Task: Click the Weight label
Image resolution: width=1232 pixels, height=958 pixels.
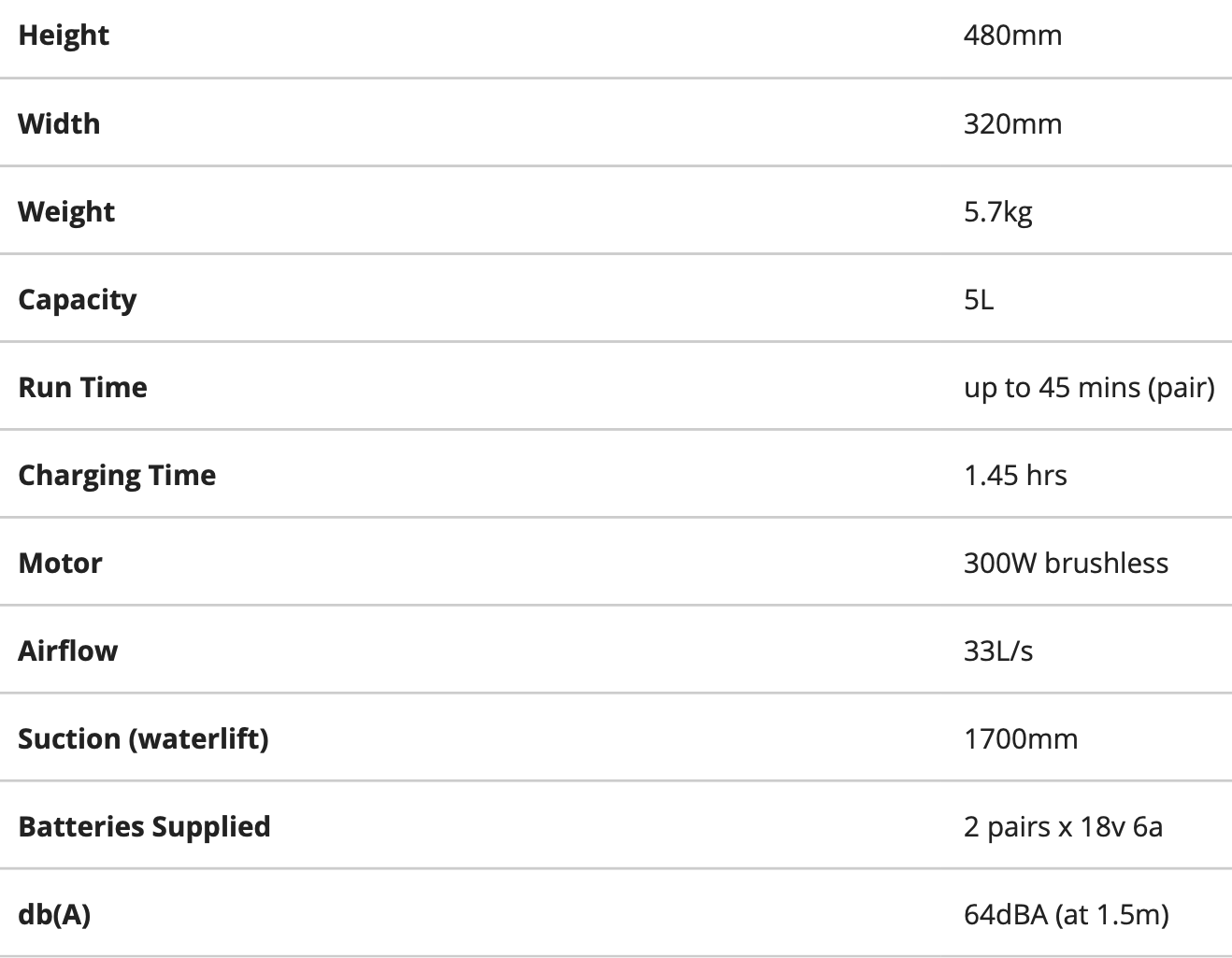Action: point(66,211)
